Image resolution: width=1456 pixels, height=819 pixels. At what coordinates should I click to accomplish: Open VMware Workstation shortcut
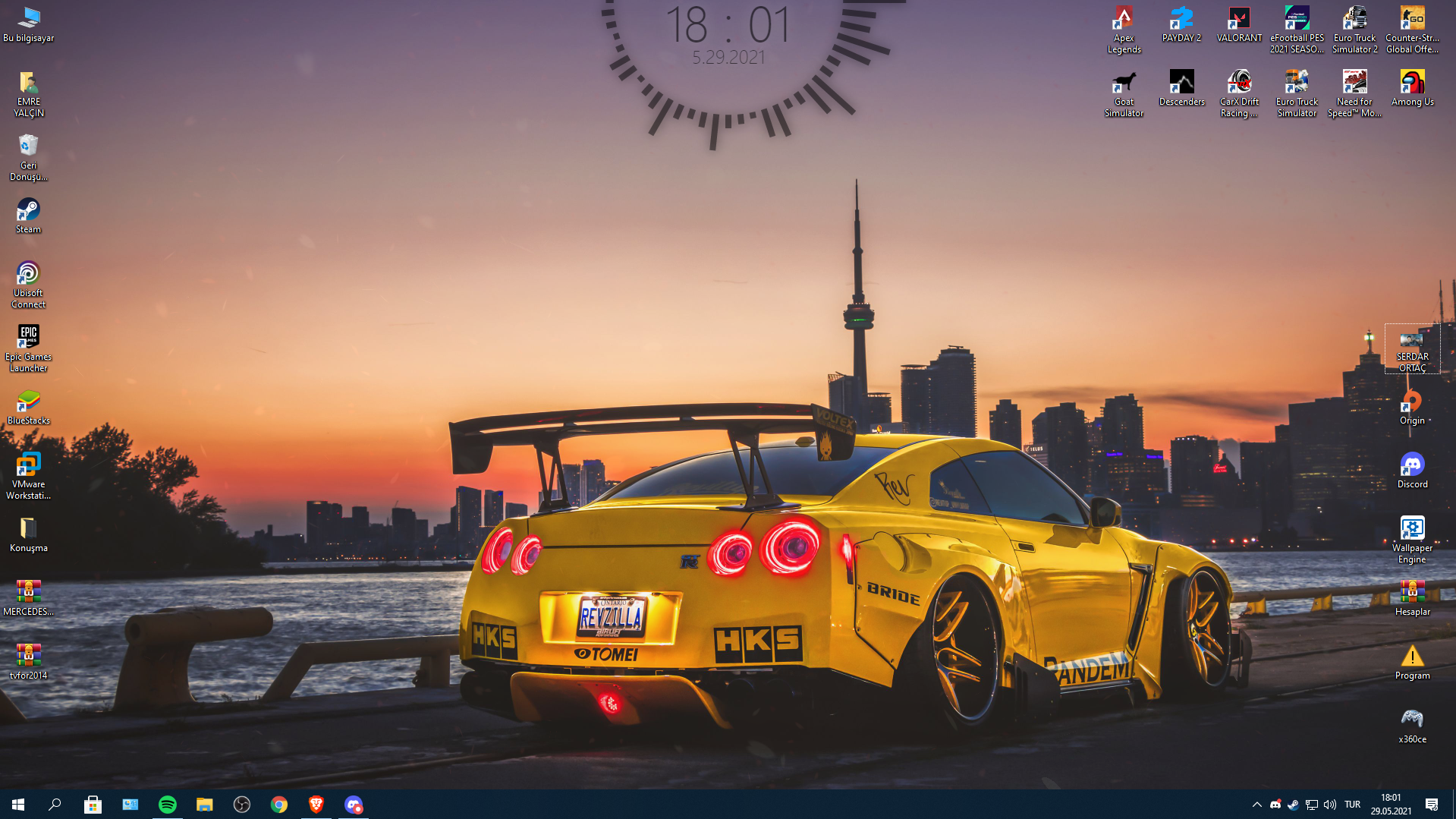[28, 477]
